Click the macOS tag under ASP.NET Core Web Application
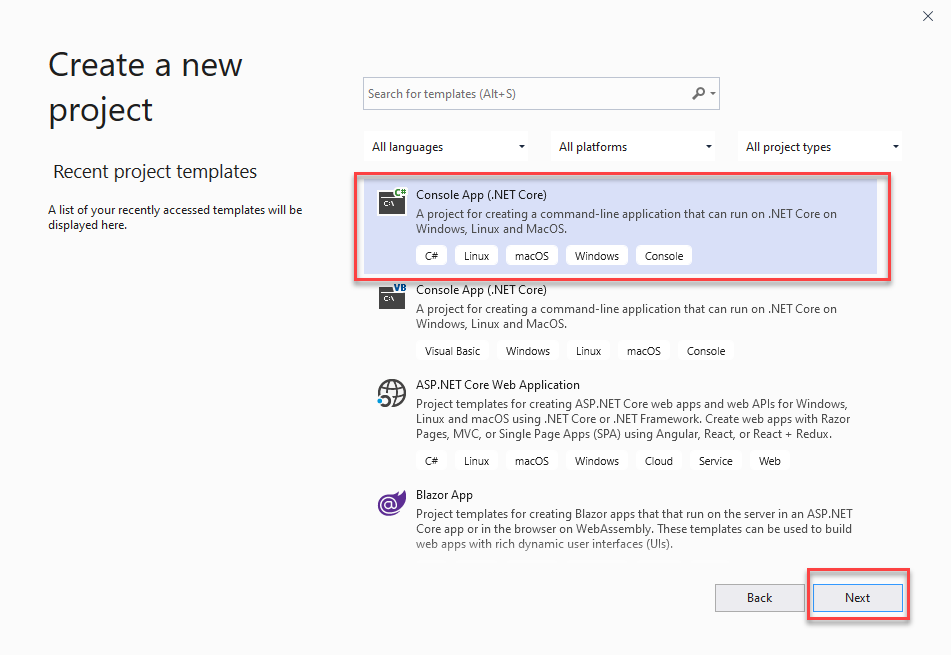951x655 pixels. coord(532,461)
